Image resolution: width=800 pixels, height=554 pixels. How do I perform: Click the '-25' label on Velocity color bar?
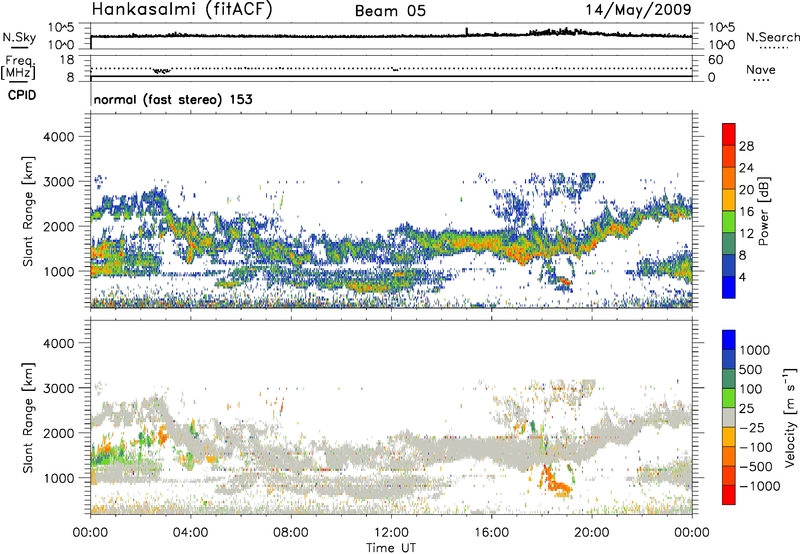(x=752, y=427)
